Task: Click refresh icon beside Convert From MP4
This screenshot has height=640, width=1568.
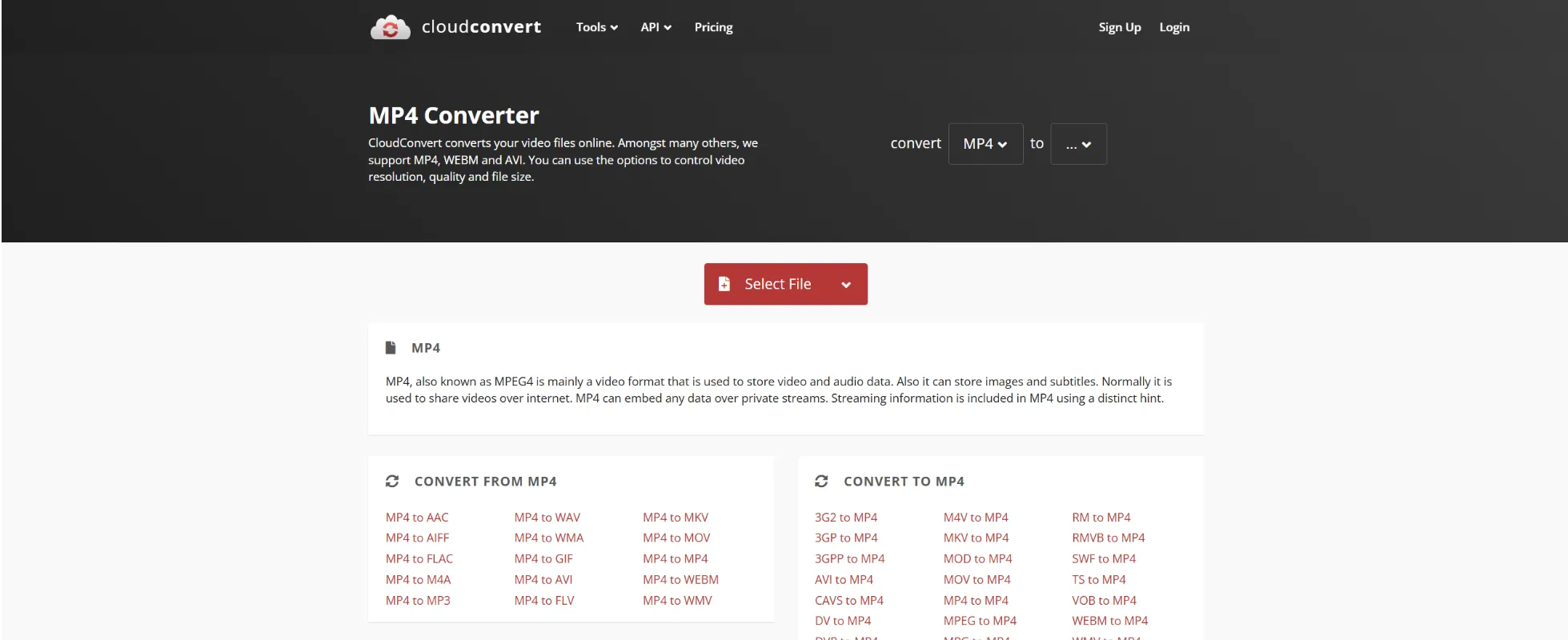Action: 392,482
